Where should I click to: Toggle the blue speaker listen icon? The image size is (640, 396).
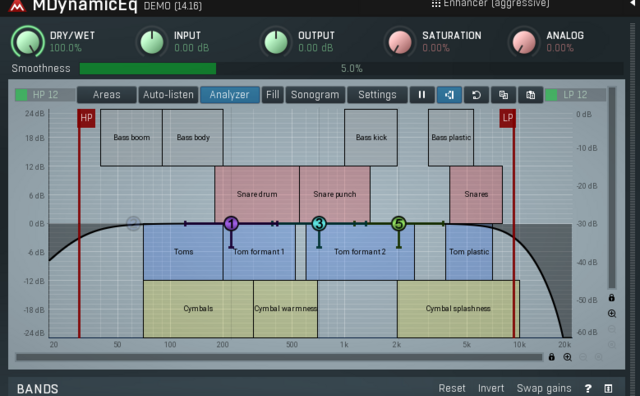(x=449, y=95)
